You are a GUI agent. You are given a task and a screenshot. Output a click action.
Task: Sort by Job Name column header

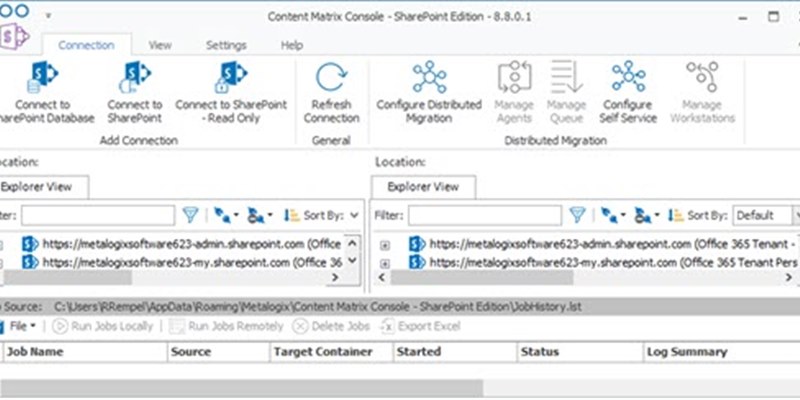point(85,352)
